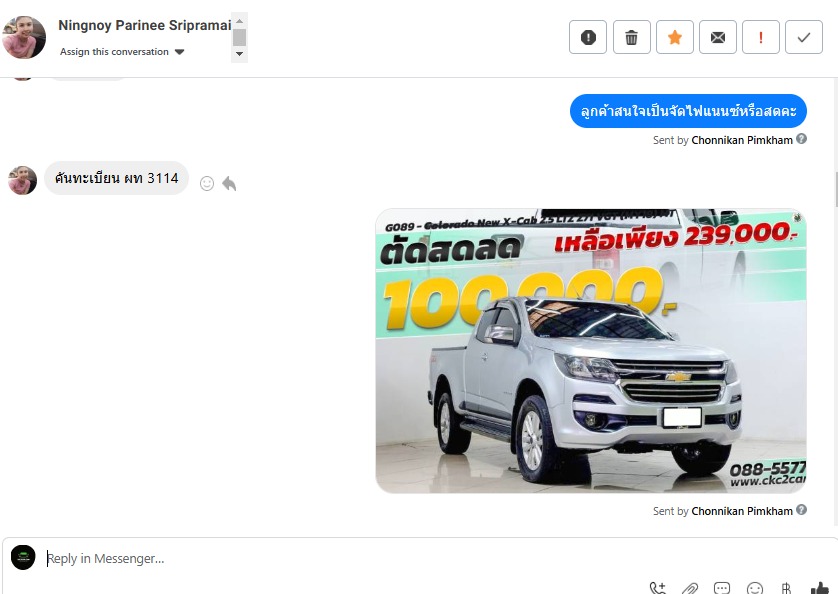React with emoji to ผท 3114 message
Screen dimensions: 838x594
point(207,183)
